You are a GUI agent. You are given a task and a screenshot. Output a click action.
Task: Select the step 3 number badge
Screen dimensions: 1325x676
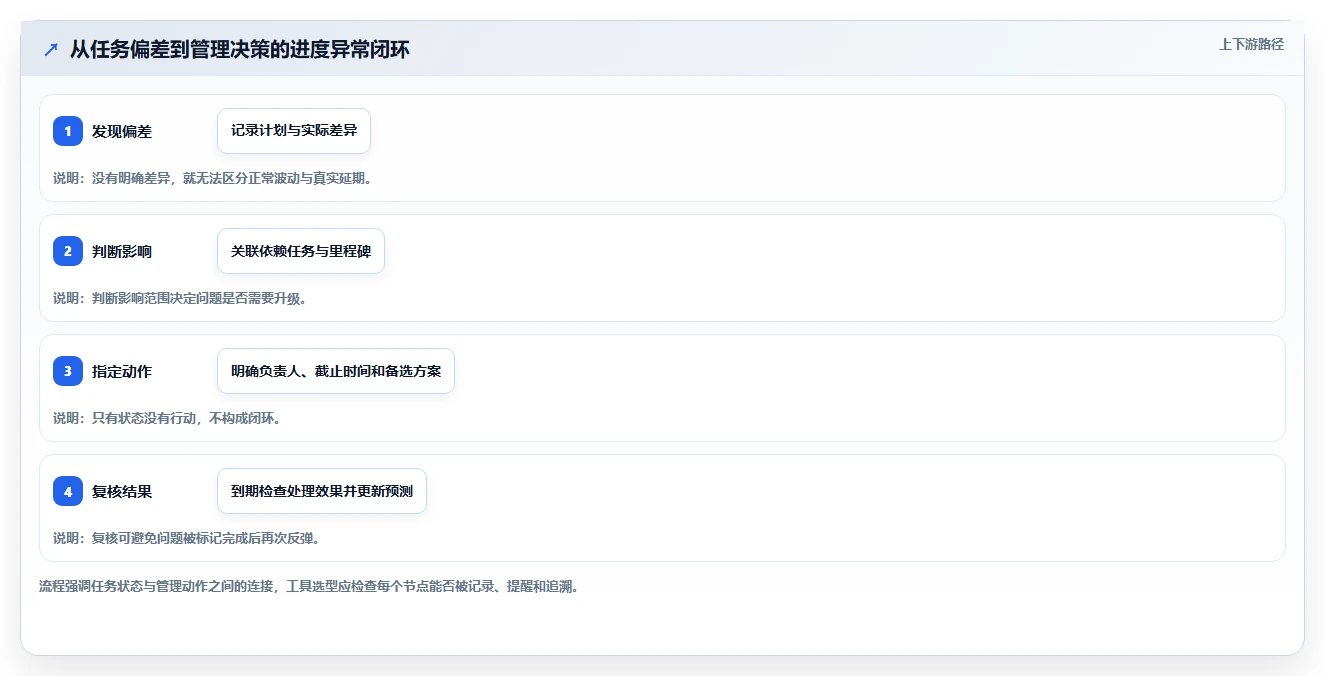click(x=68, y=371)
